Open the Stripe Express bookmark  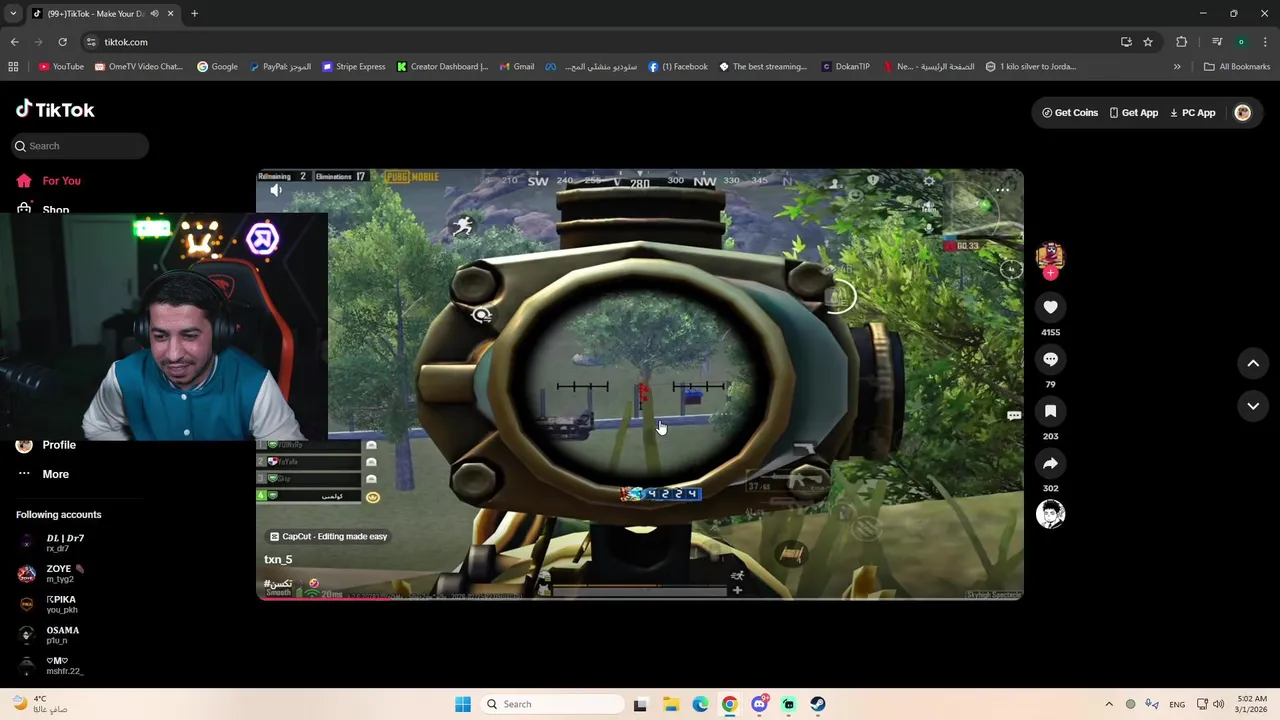point(354,67)
